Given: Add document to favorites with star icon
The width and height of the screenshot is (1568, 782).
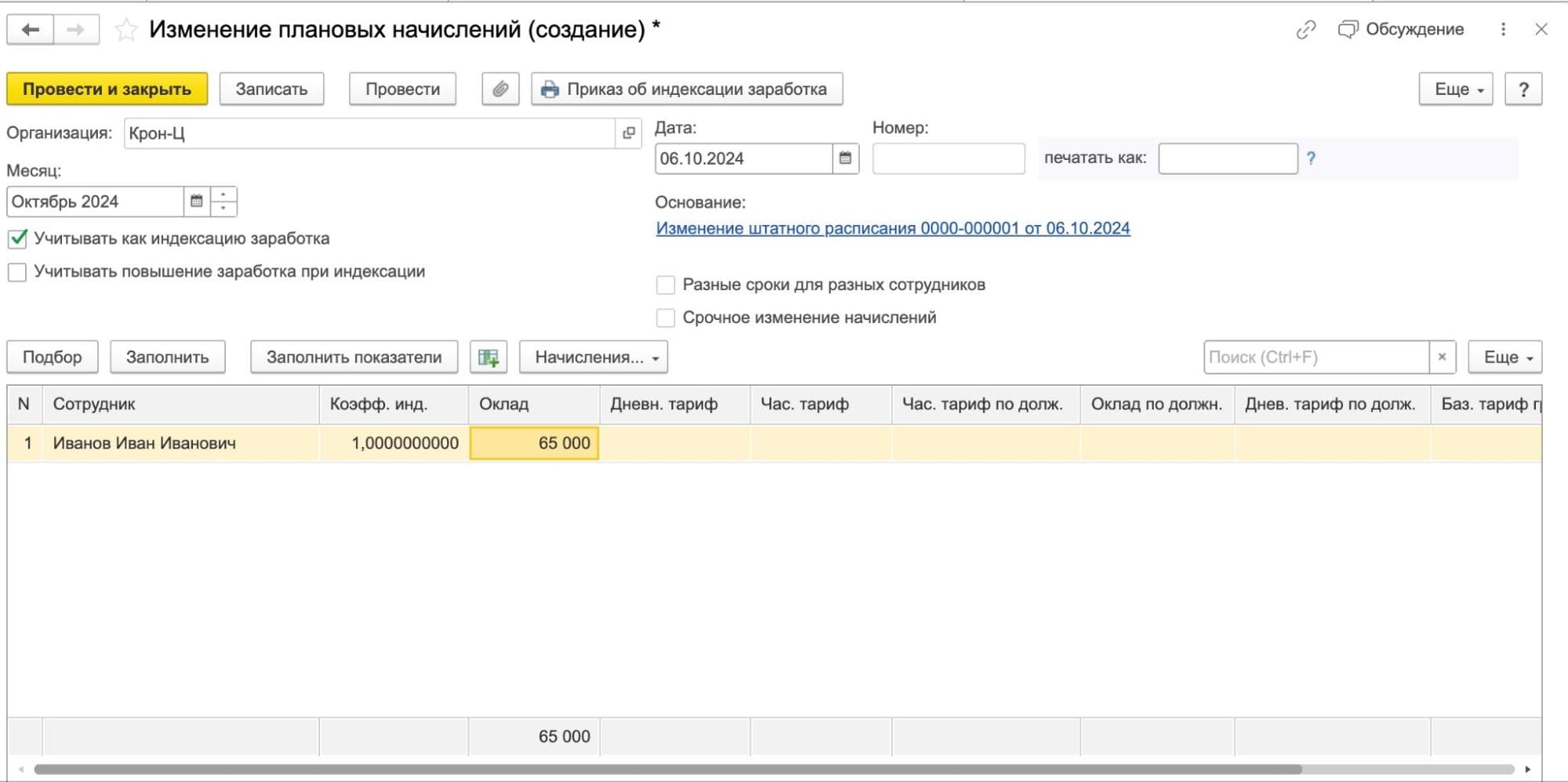Looking at the screenshot, I should tap(126, 30).
